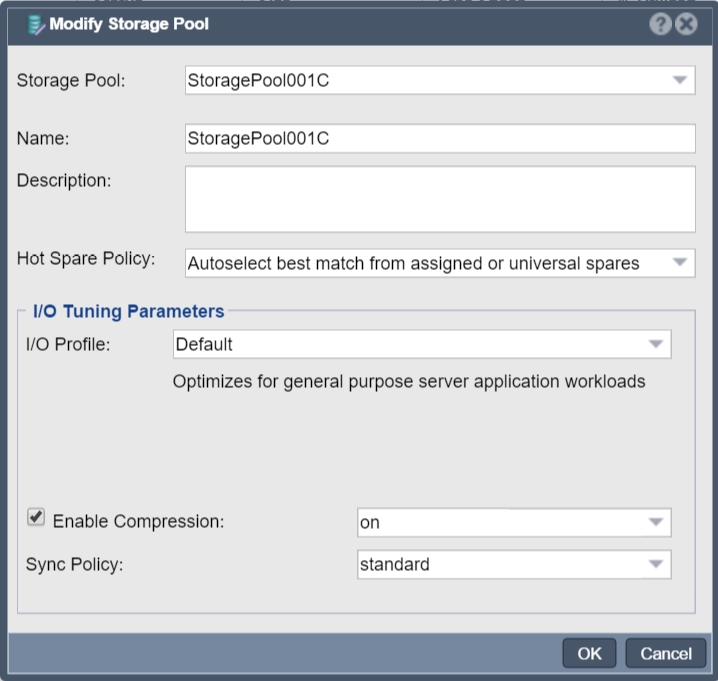Click the storage pool database icon in title bar

point(35,25)
